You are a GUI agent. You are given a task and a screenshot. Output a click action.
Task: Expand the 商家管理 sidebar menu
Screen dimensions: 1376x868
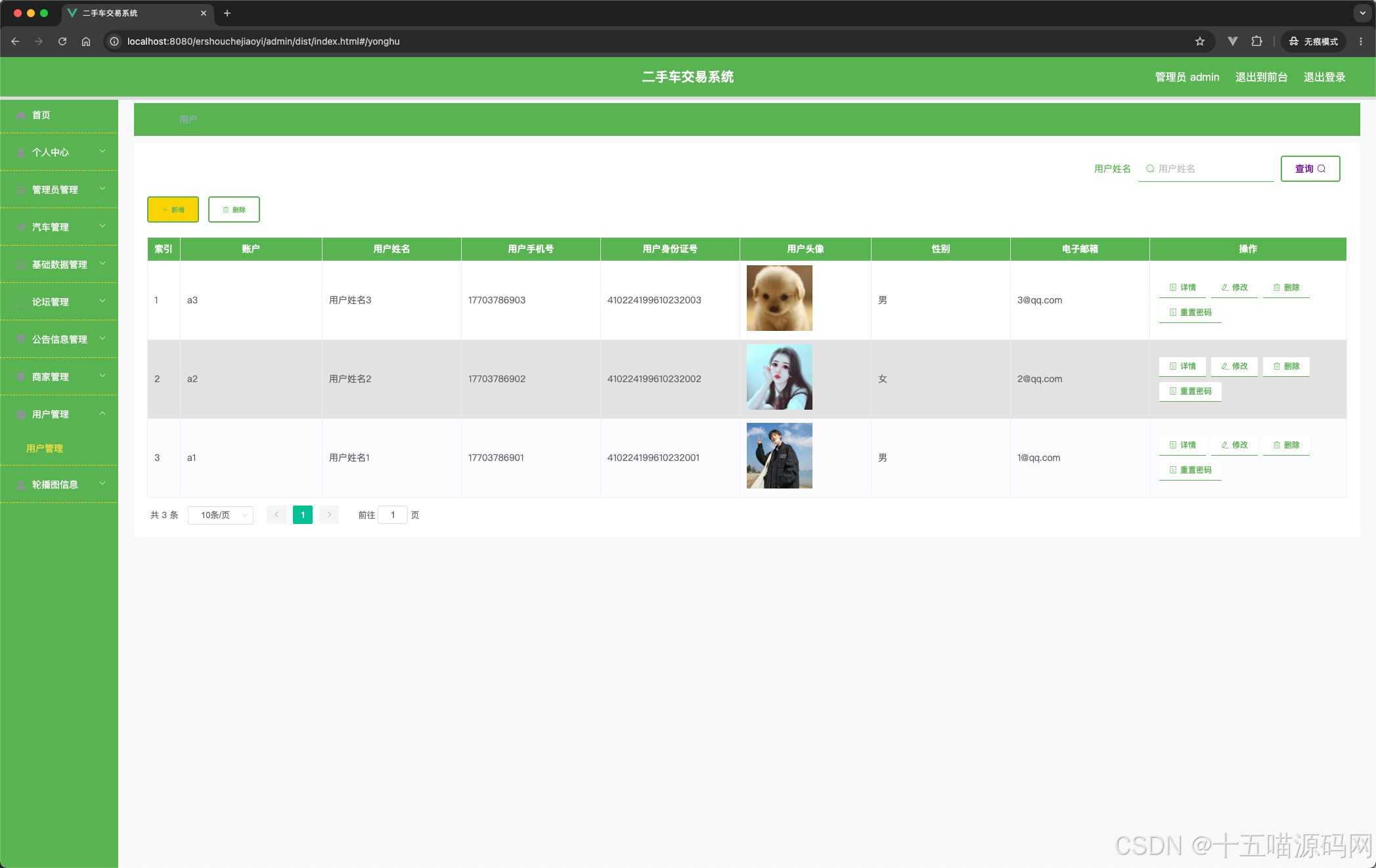pyautogui.click(x=59, y=377)
